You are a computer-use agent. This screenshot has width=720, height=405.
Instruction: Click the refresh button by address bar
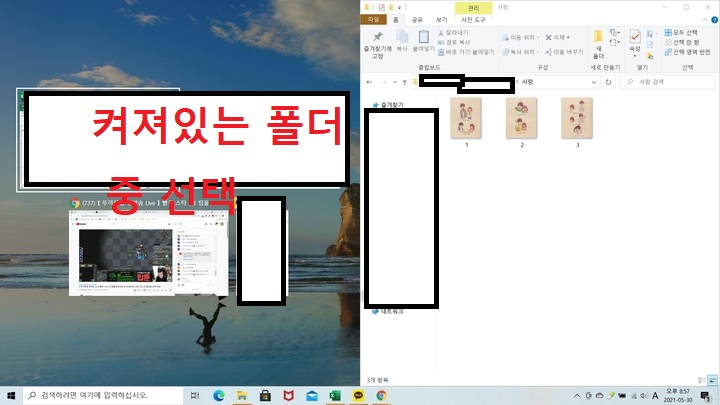[x=608, y=82]
